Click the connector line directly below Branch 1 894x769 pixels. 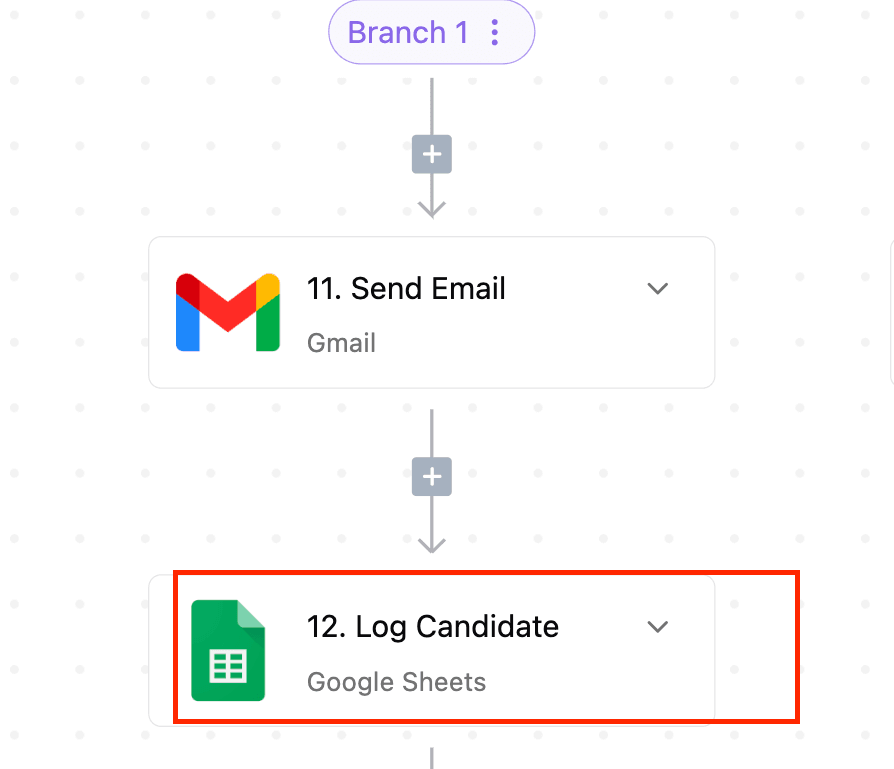pyautogui.click(x=432, y=105)
